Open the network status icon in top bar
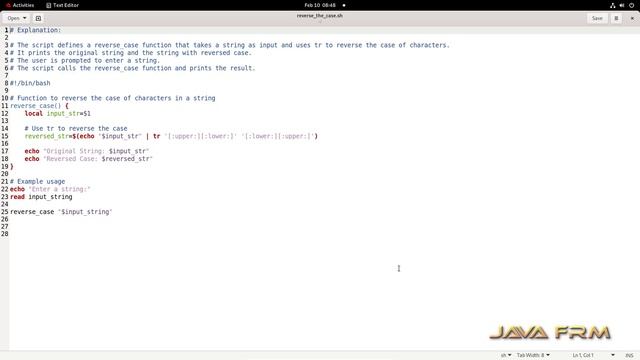Screen dimensions: 640x360 pos(612,5)
